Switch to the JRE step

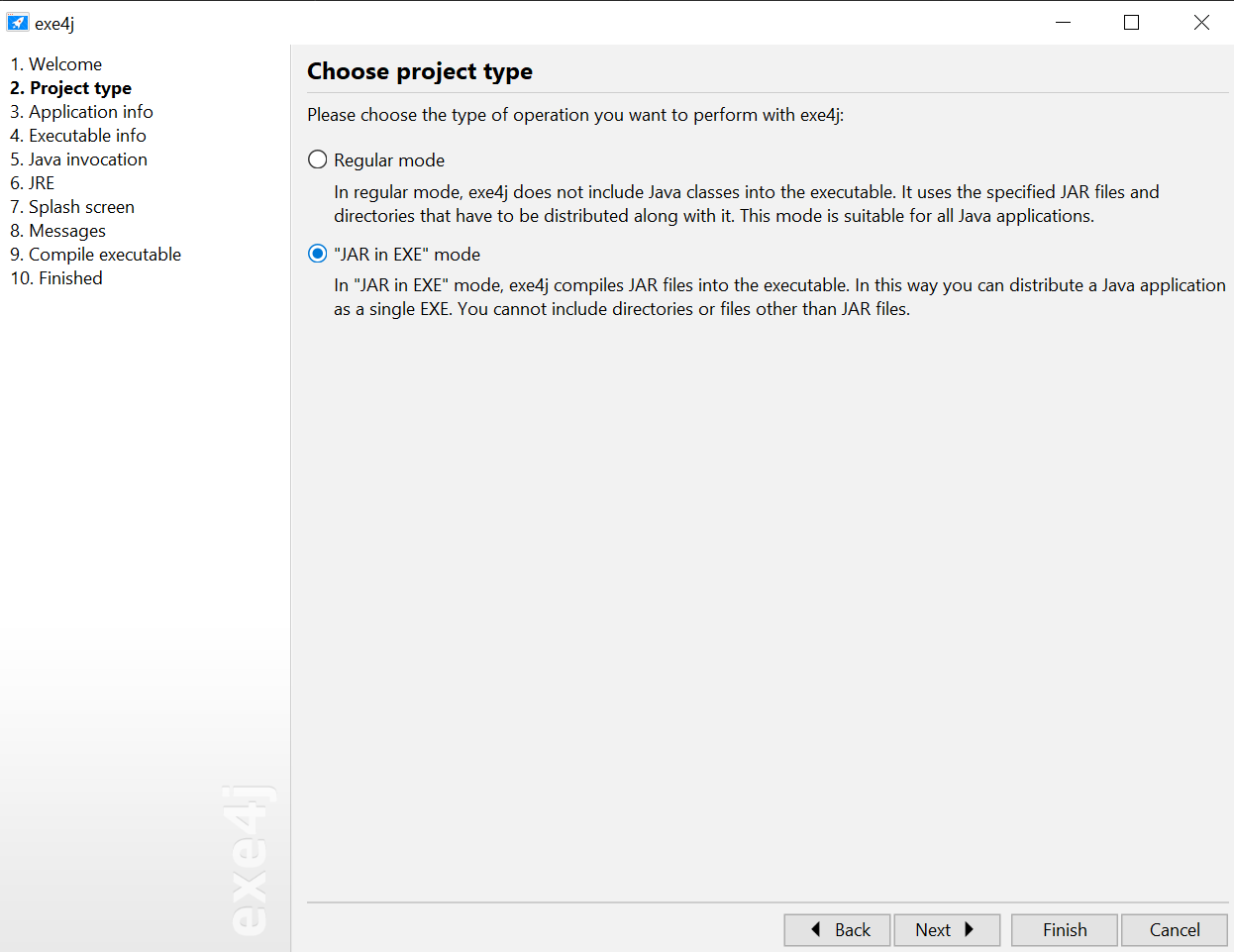33,183
